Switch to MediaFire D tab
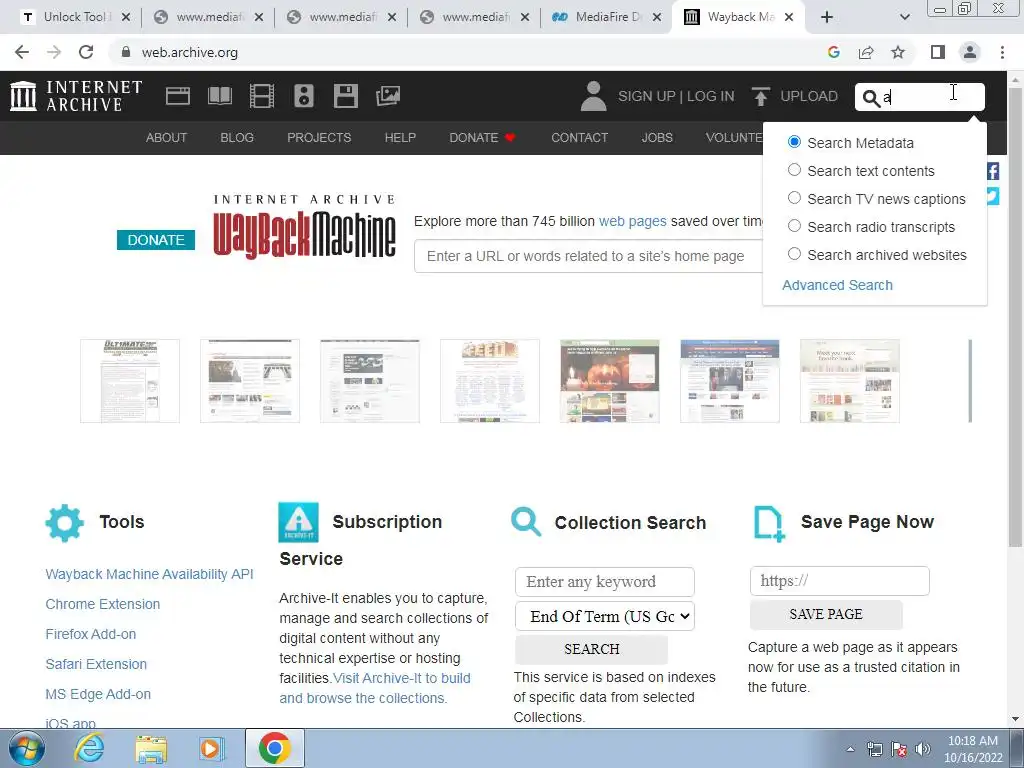This screenshot has width=1024, height=768. pyautogui.click(x=607, y=17)
